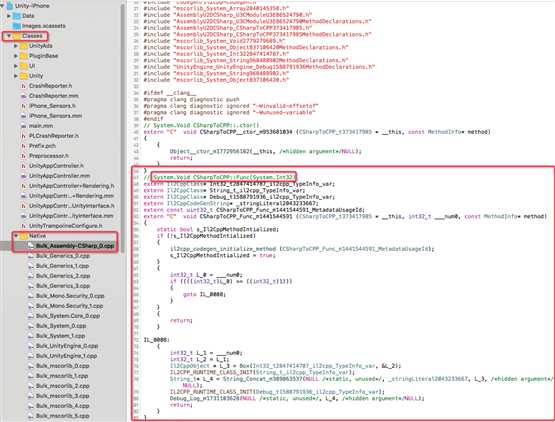555x422 pixels.
Task: Click the Images.xcassets asset catalog icon
Action: [17, 26]
